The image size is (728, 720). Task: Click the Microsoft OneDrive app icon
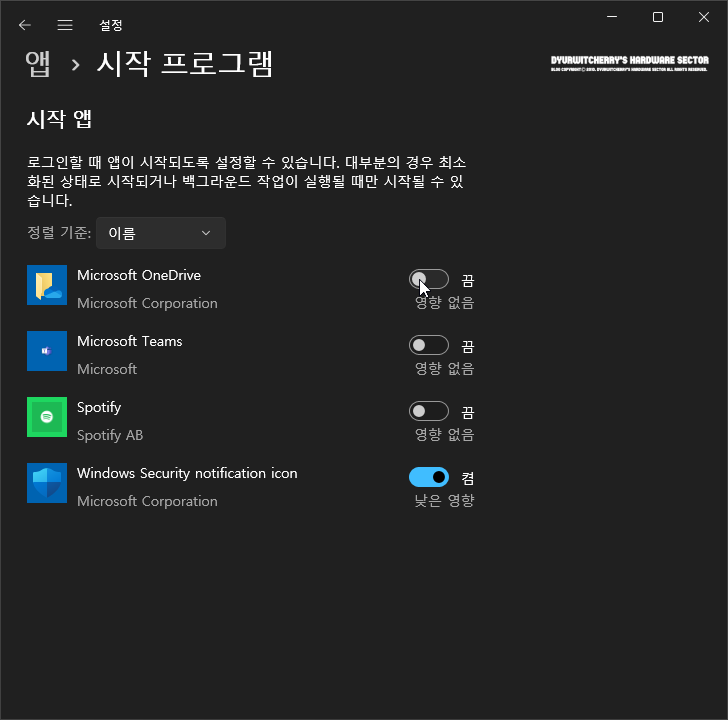point(47,285)
